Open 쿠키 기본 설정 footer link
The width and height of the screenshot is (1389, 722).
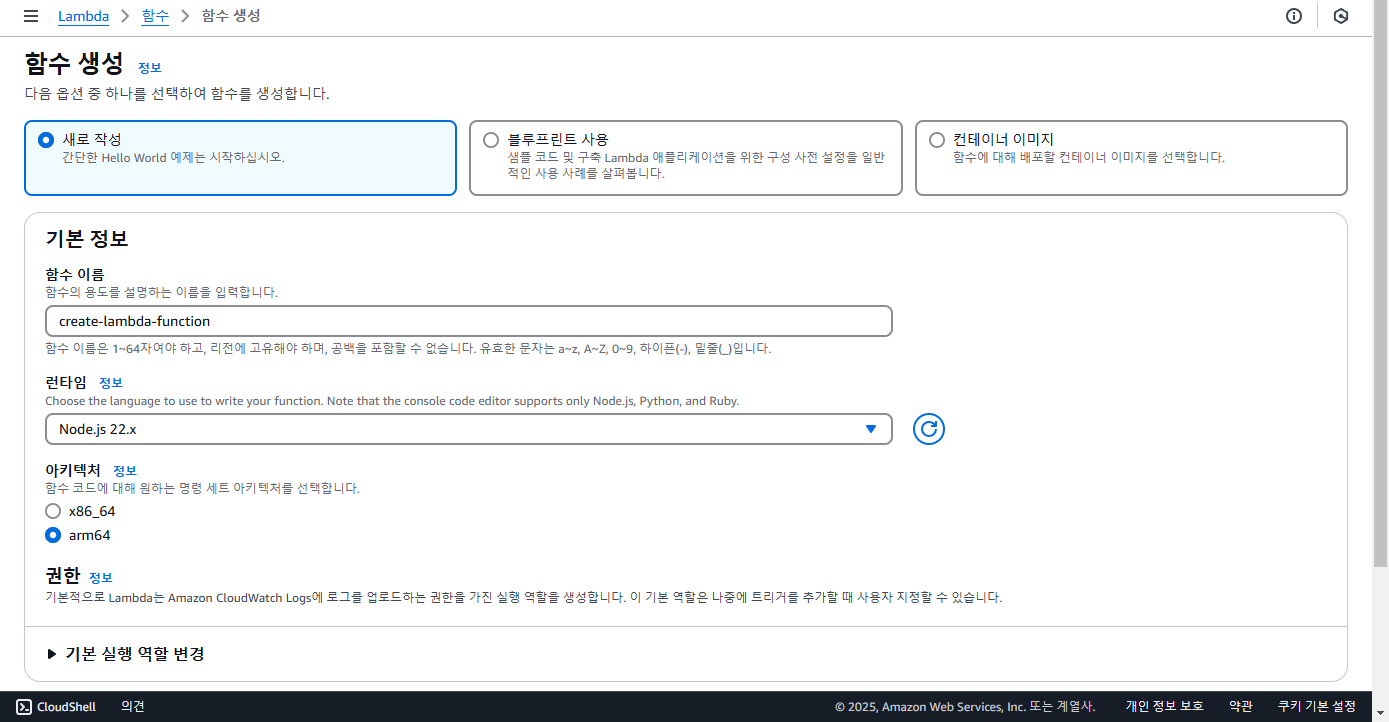click(x=1317, y=706)
